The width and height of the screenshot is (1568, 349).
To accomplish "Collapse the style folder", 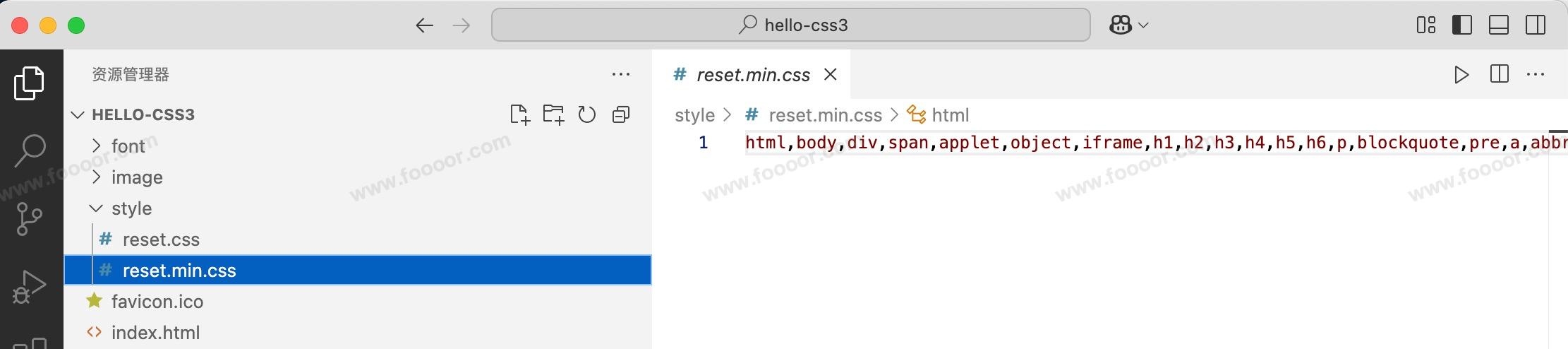I will click(131, 208).
